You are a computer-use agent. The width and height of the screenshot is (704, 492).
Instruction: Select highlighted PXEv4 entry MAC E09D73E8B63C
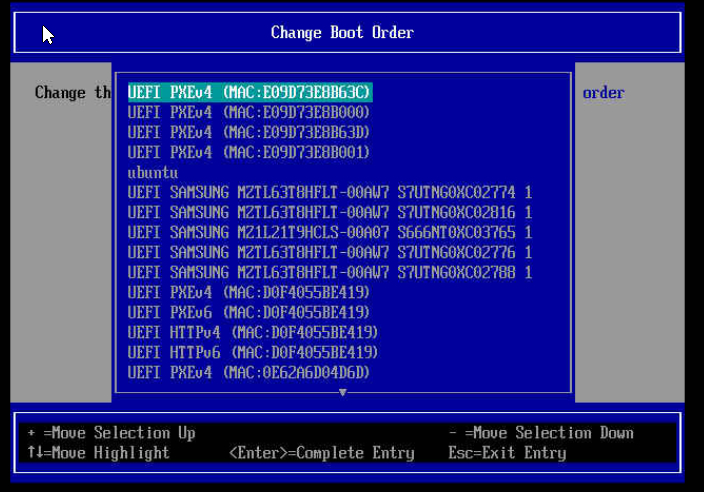(x=249, y=92)
